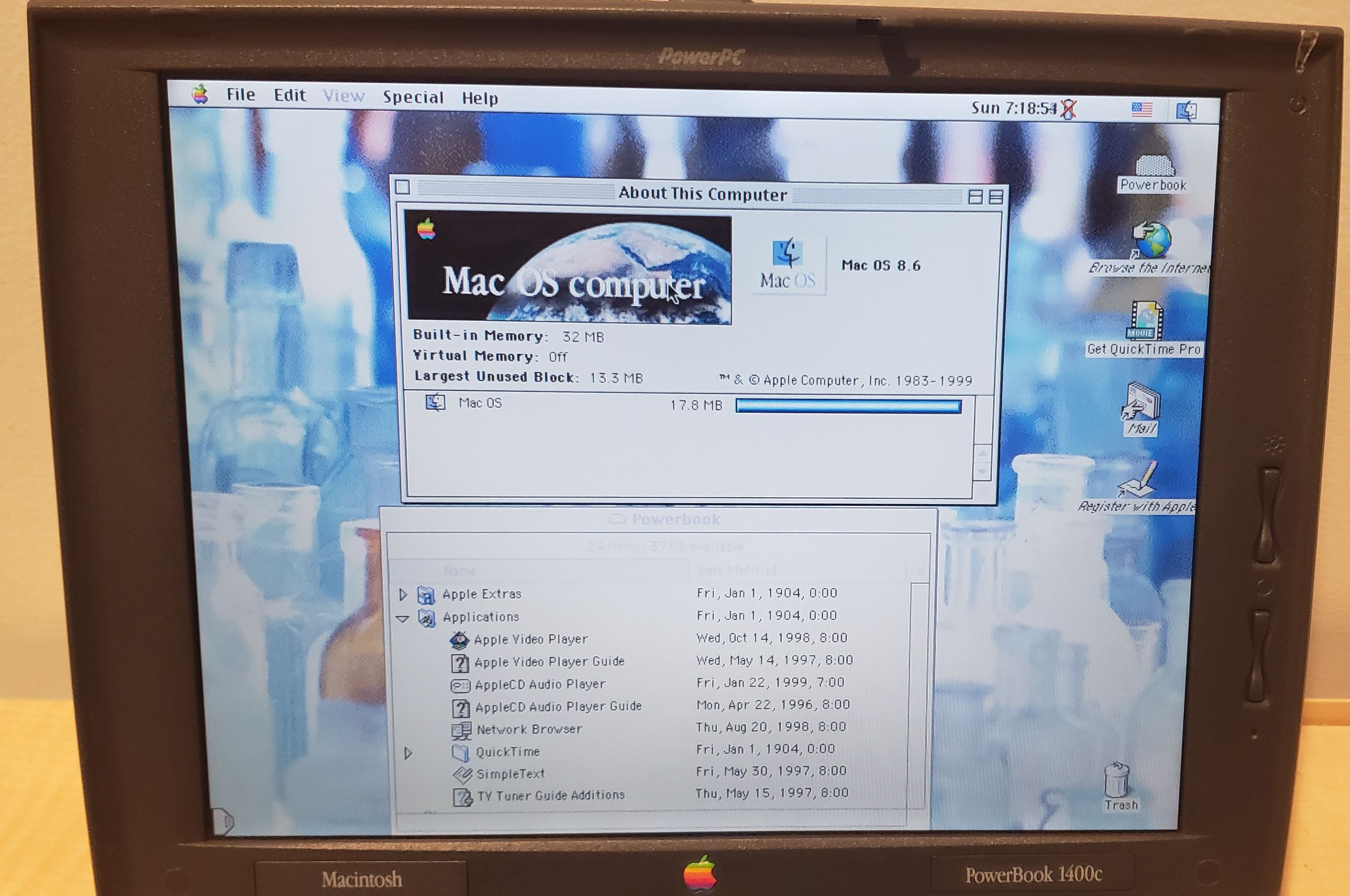The image size is (1350, 896).
Task: Select the AppleCD Audio Player Guide icon
Action: click(461, 708)
